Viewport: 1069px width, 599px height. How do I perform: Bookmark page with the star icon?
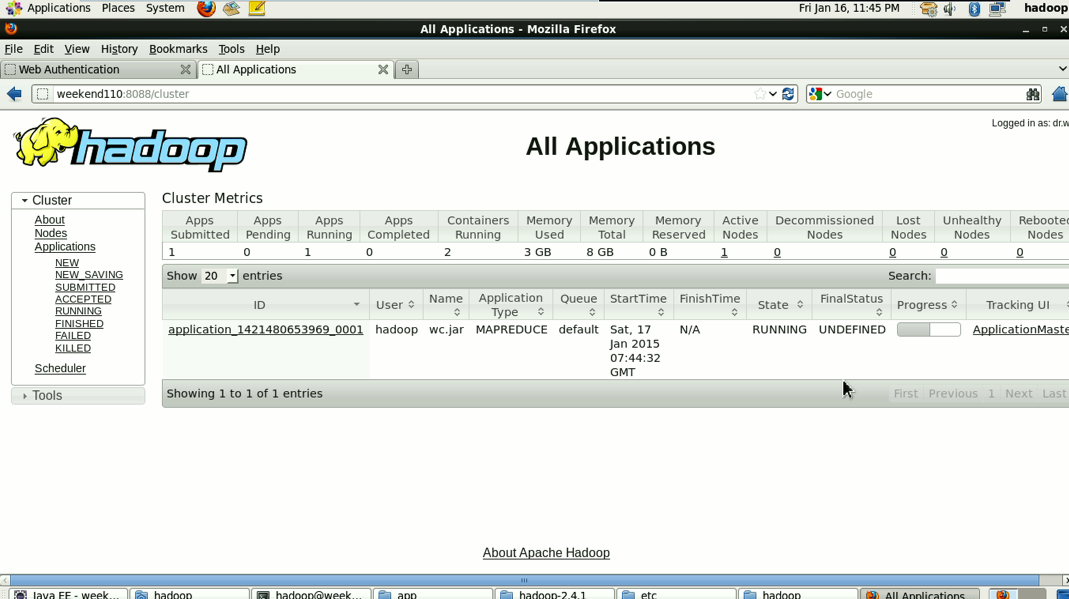759,94
